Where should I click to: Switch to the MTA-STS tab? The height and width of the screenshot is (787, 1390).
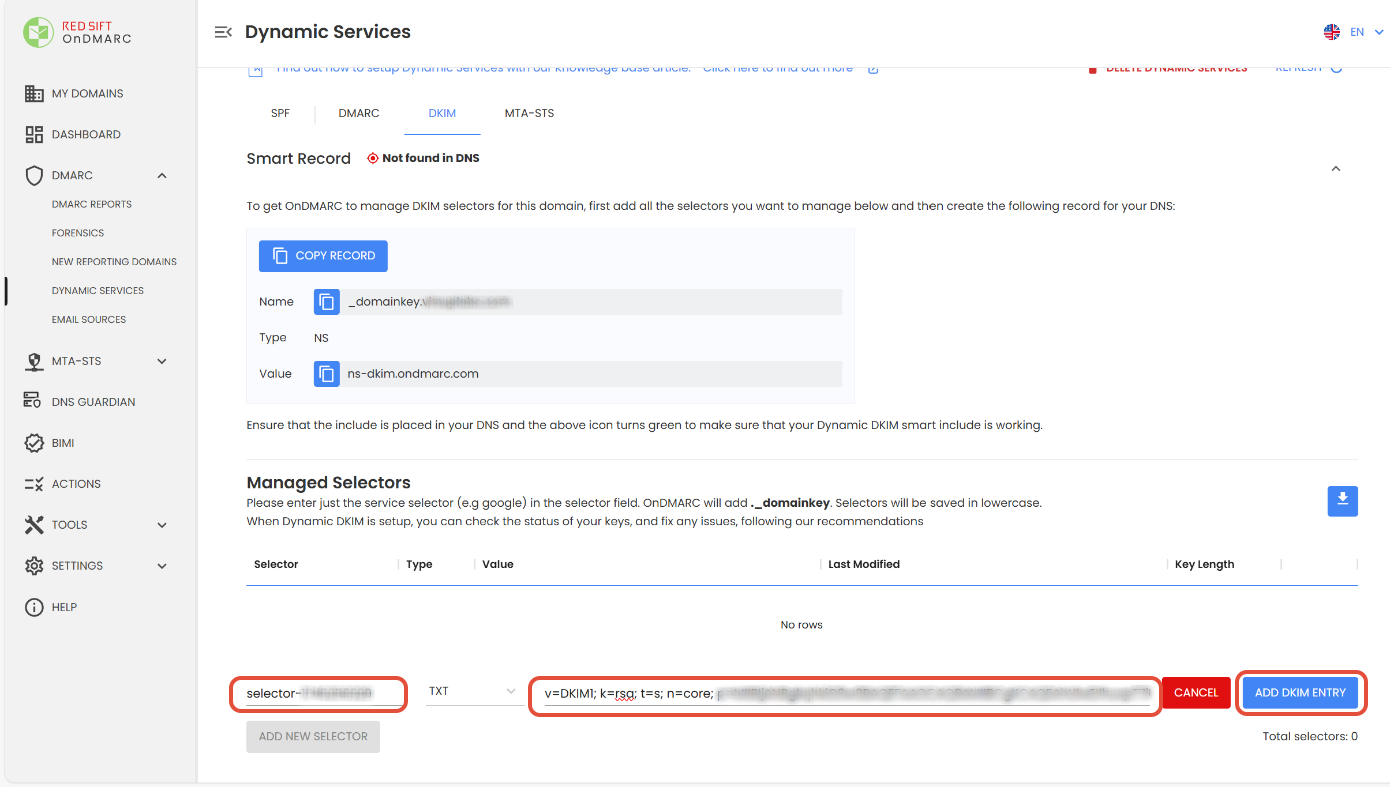[x=529, y=113]
